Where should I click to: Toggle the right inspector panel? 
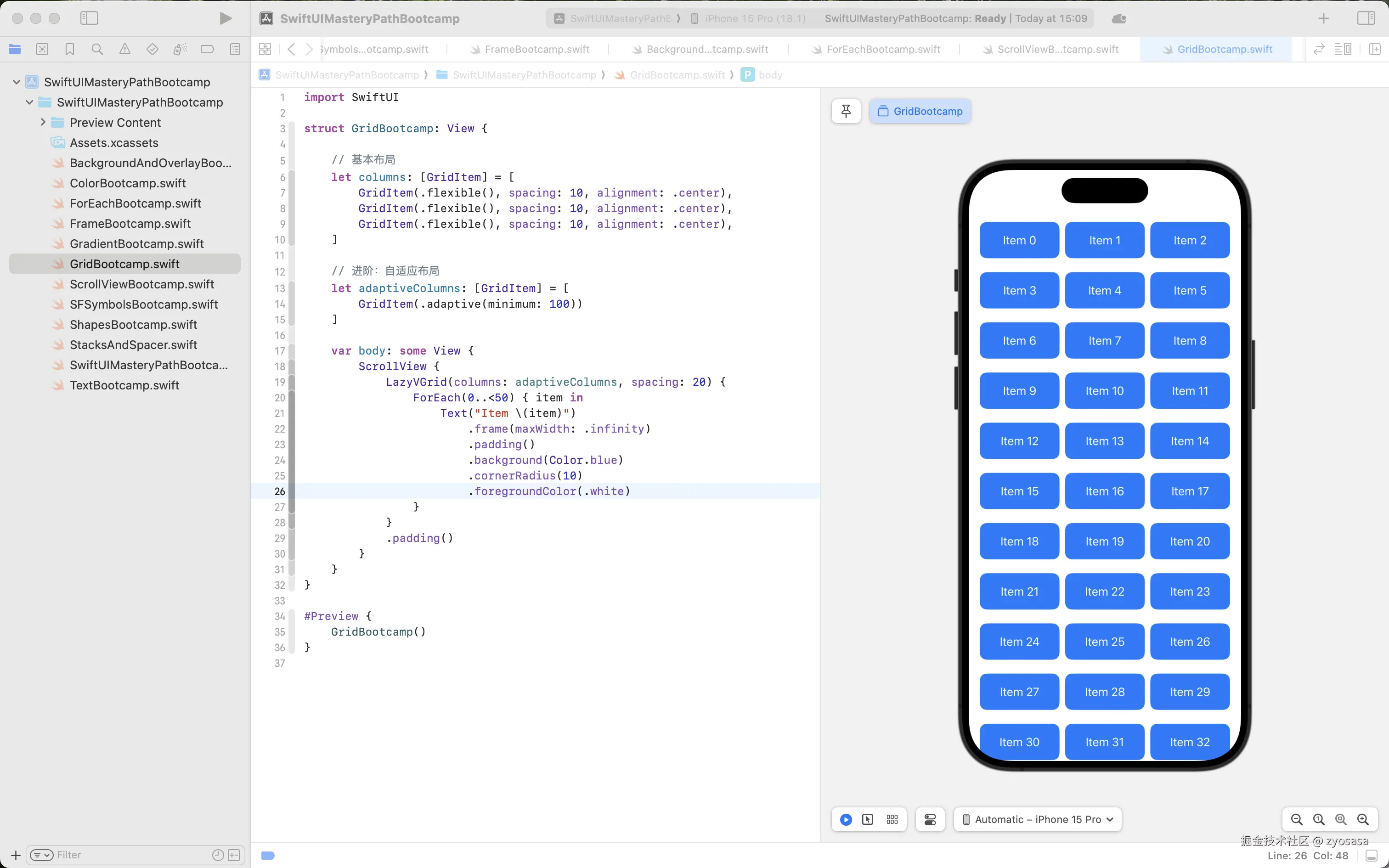(1366, 18)
